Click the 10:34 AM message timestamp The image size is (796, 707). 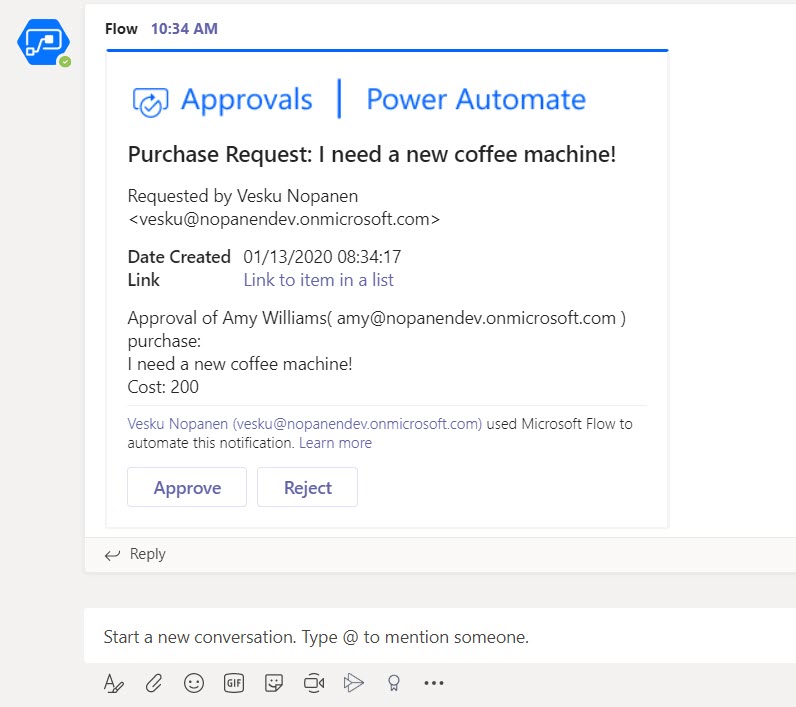point(184,29)
